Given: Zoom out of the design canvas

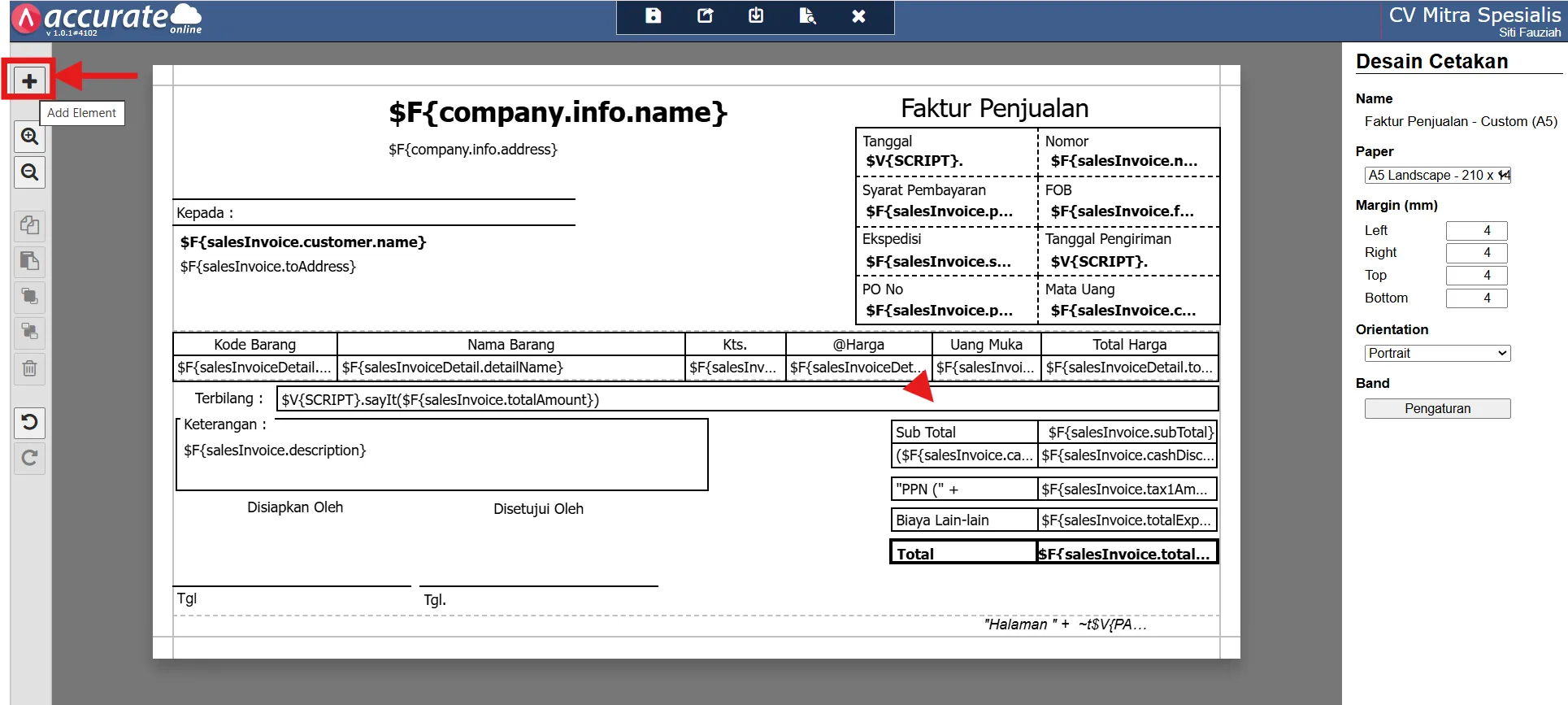Looking at the screenshot, I should [x=29, y=172].
